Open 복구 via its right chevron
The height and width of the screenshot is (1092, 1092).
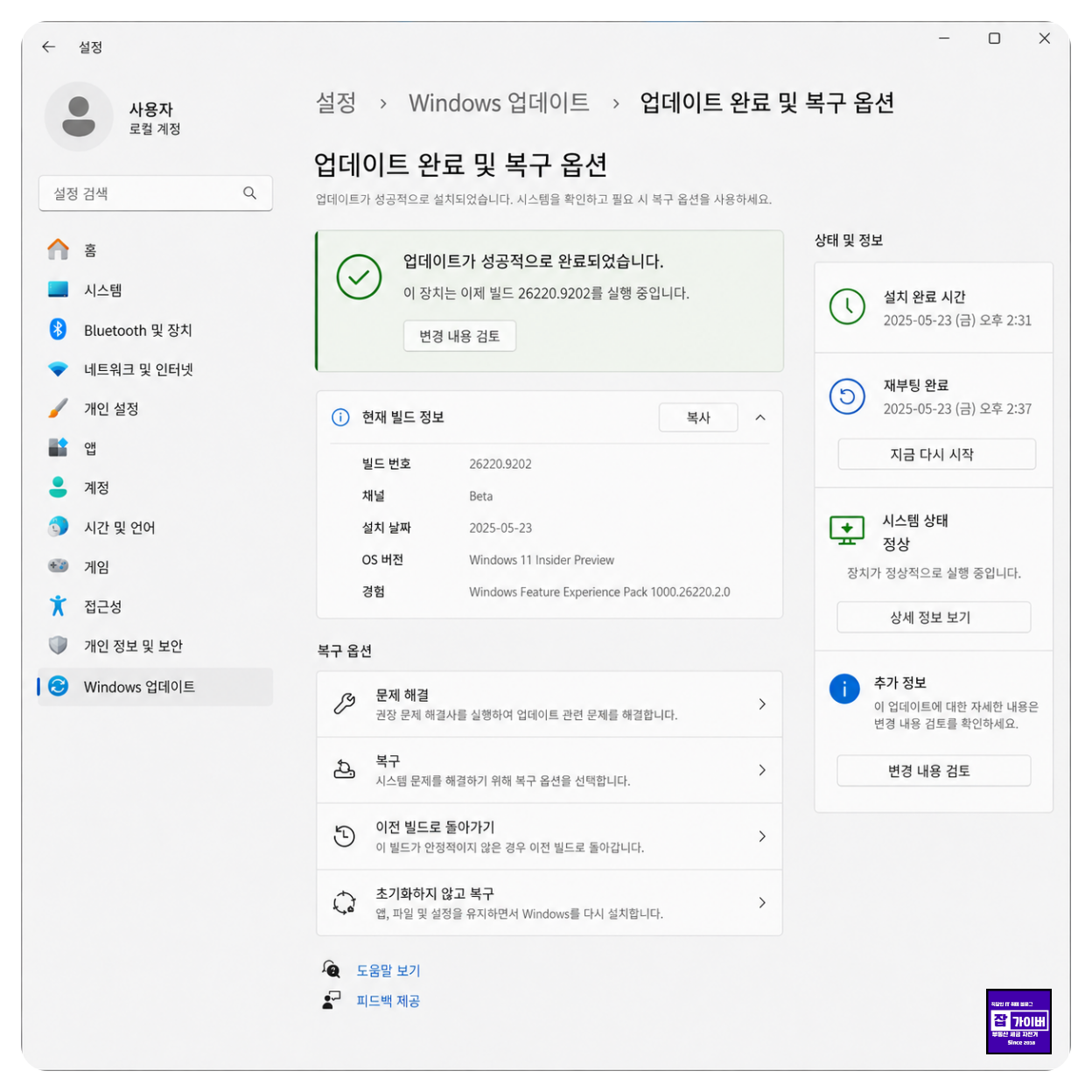762,770
